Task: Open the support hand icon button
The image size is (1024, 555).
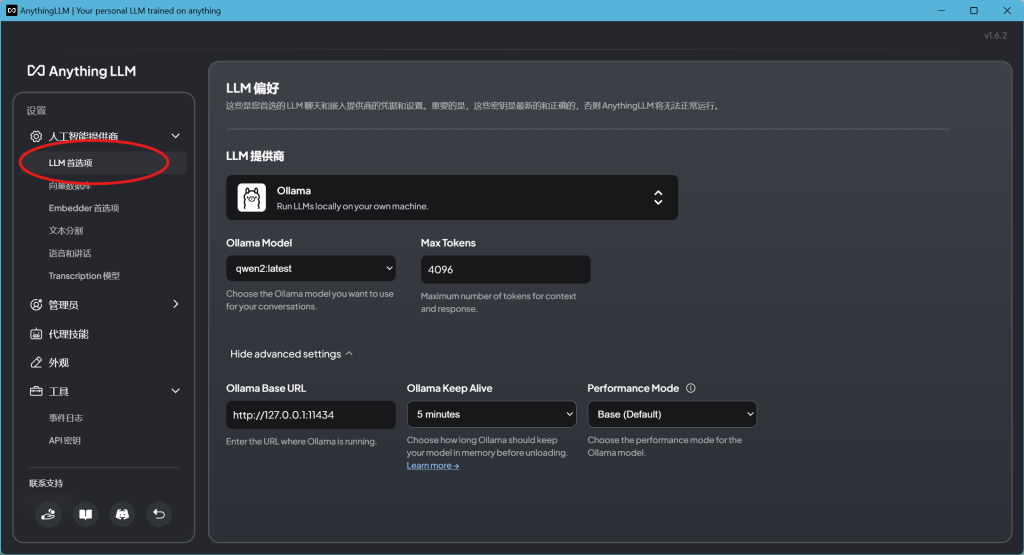Action: point(48,515)
